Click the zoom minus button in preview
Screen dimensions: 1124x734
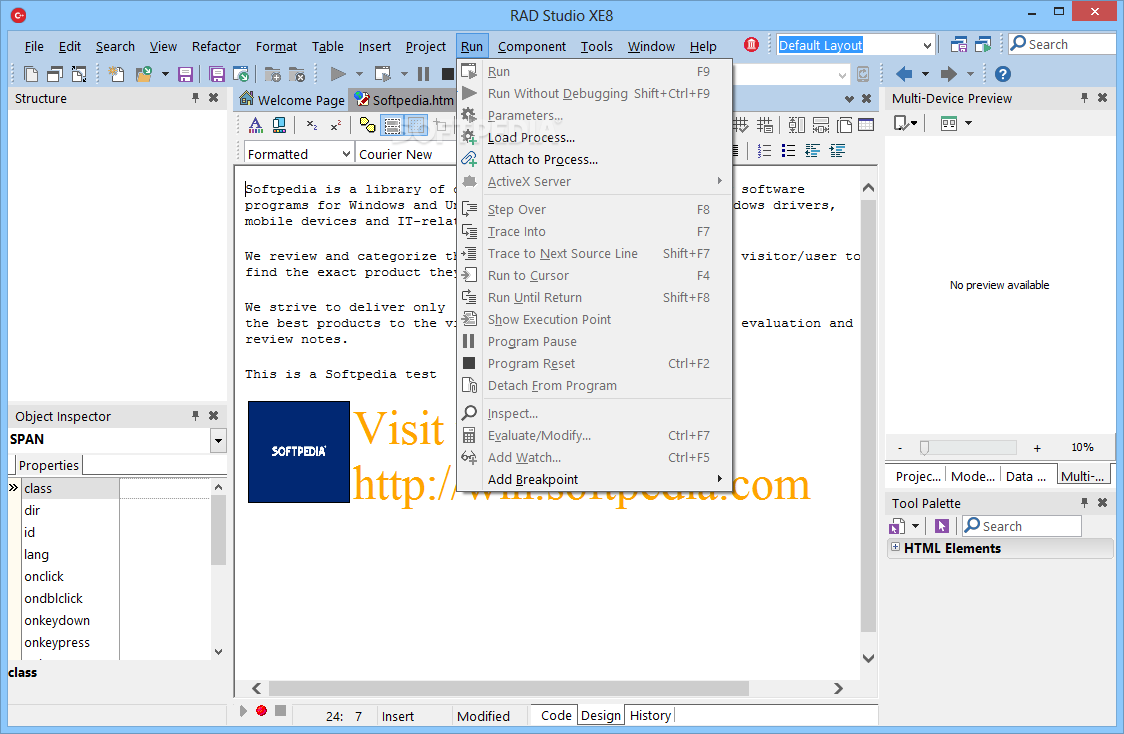click(900, 448)
